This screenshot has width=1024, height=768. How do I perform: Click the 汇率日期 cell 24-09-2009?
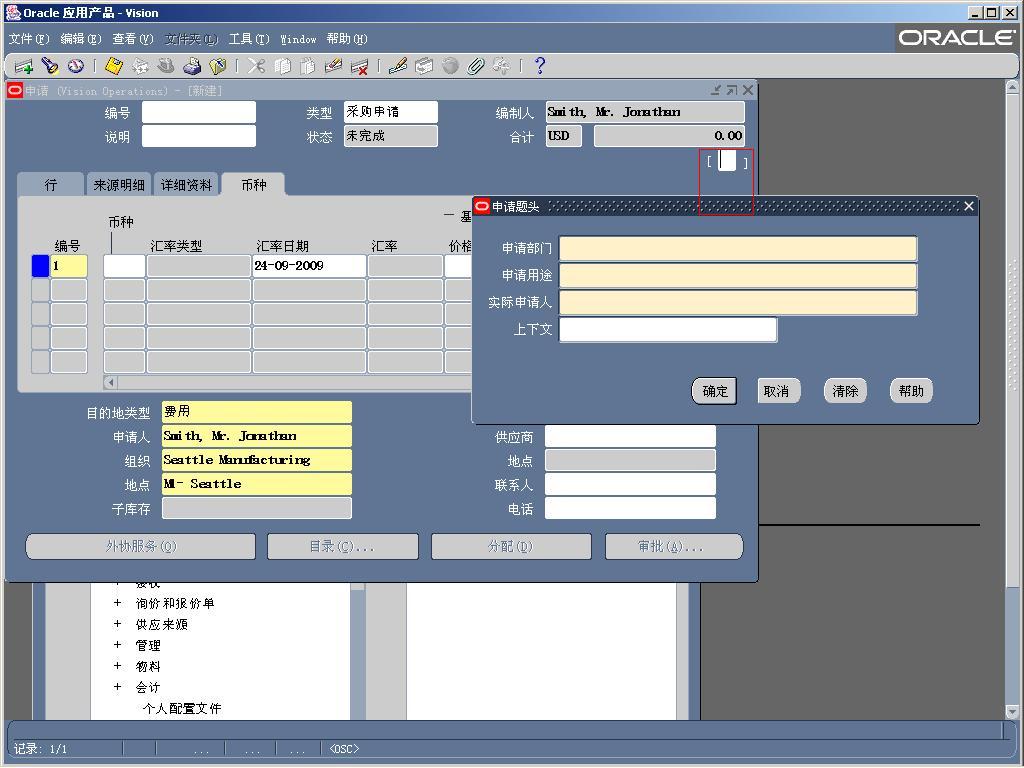(x=309, y=266)
